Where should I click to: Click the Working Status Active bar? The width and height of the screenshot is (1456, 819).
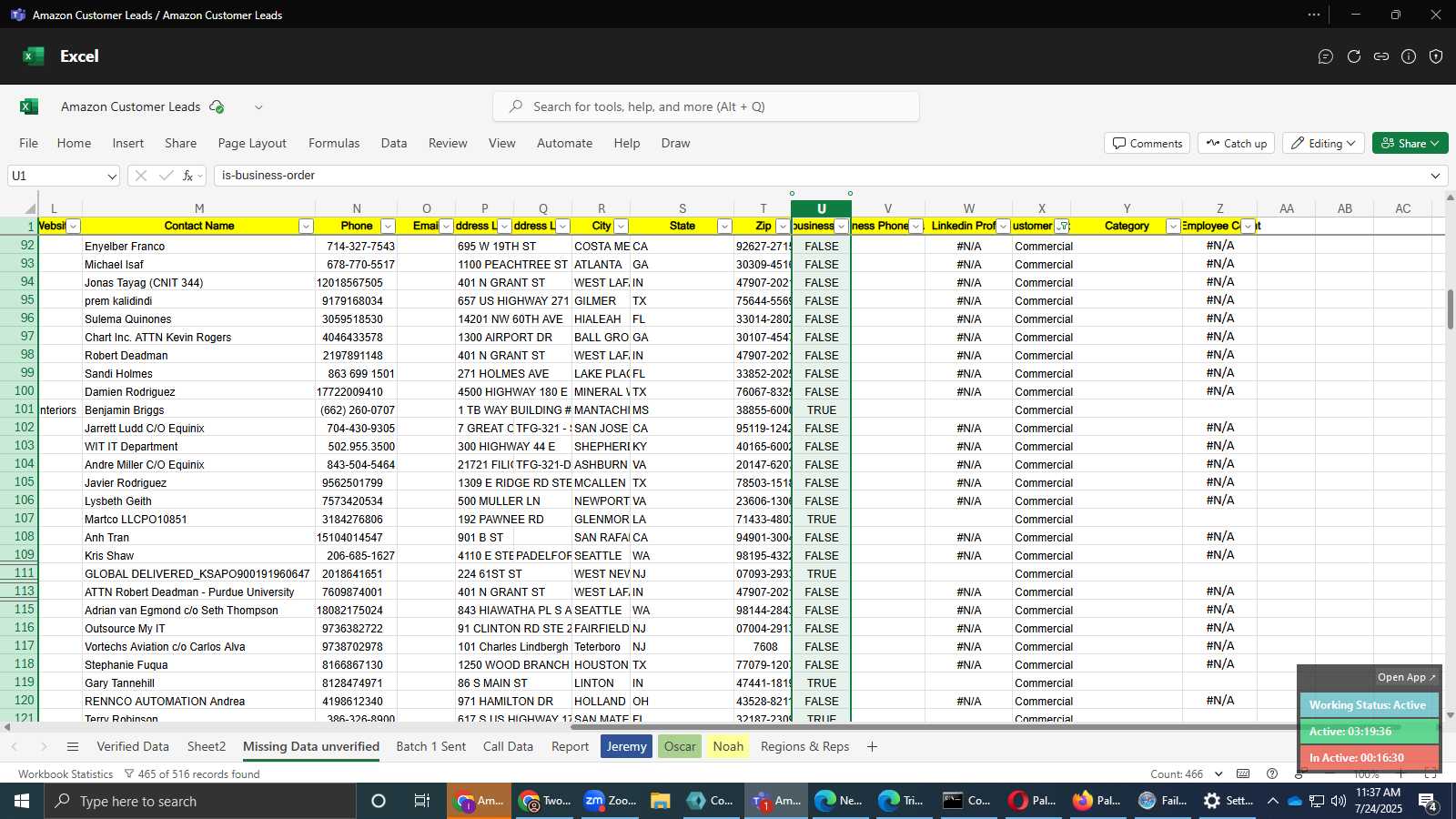tap(1369, 705)
